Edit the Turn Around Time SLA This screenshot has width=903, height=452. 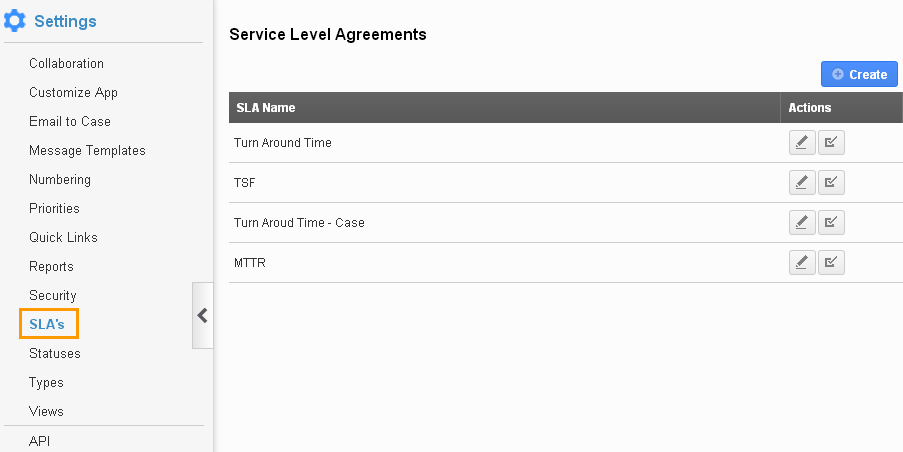click(x=802, y=143)
